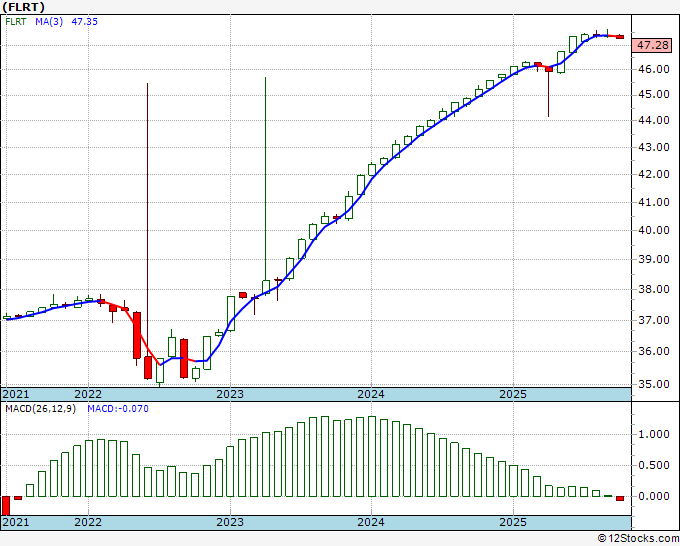680x546 pixels.
Task: Select the 40.00 price axis label
Action: pyautogui.click(x=654, y=230)
